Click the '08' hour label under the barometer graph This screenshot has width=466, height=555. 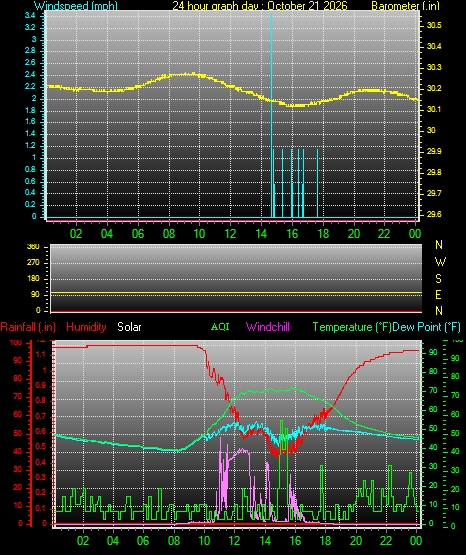169,234
